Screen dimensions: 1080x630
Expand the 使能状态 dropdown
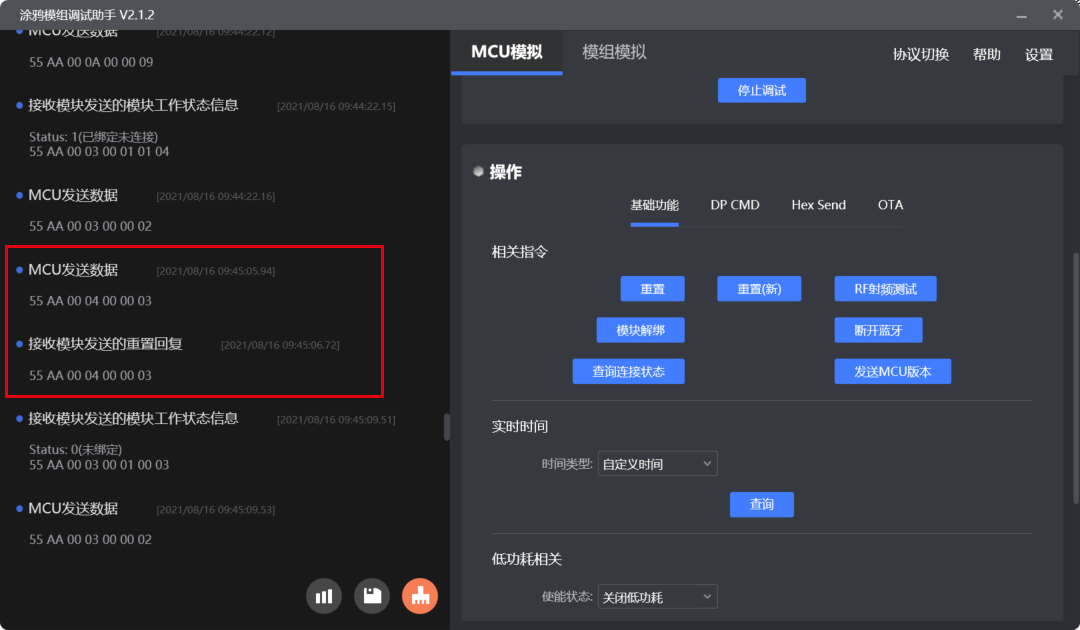click(657, 597)
